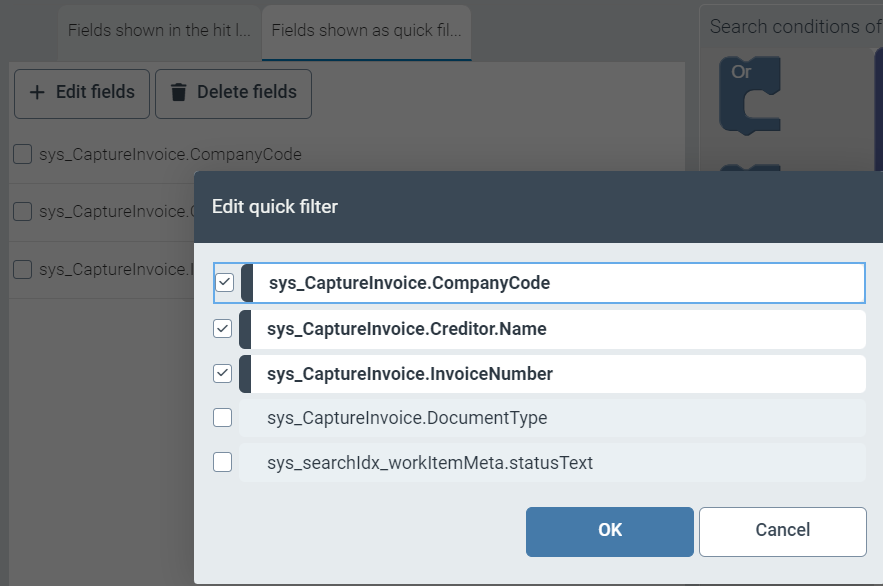
Task: Click the plus icon on Edit fields
Action: click(x=35, y=93)
